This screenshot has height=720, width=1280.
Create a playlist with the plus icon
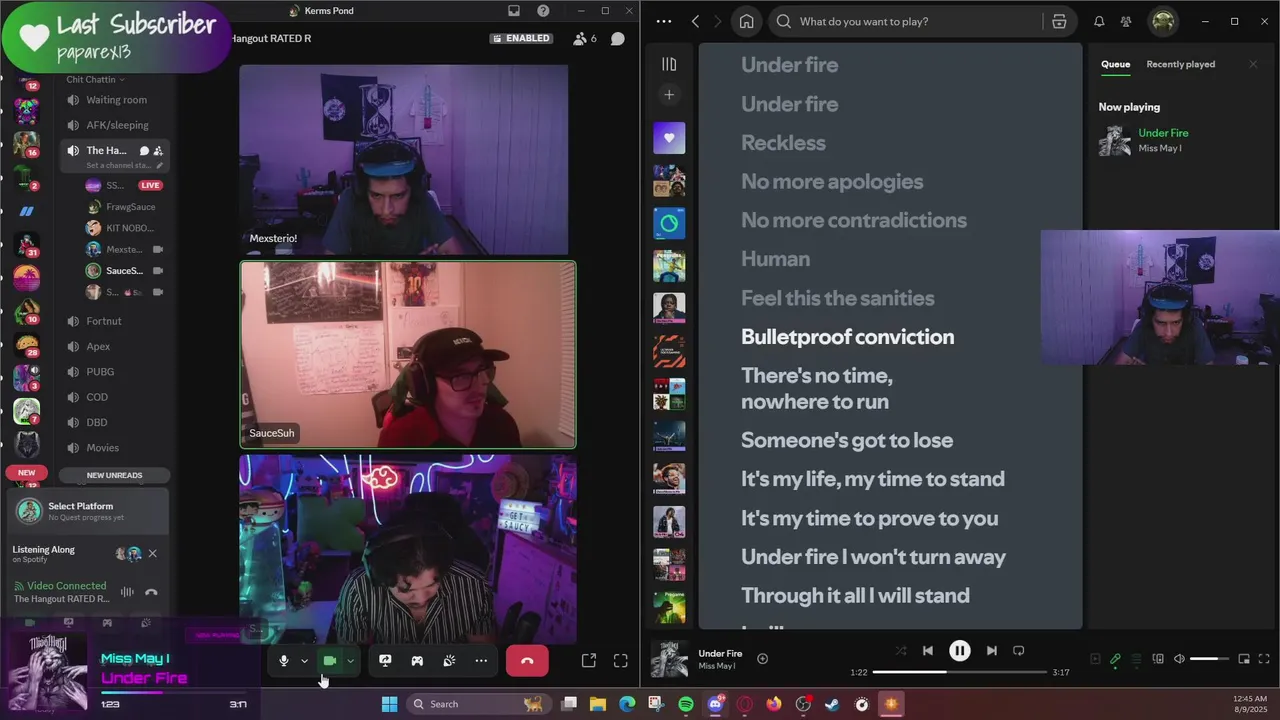669,95
